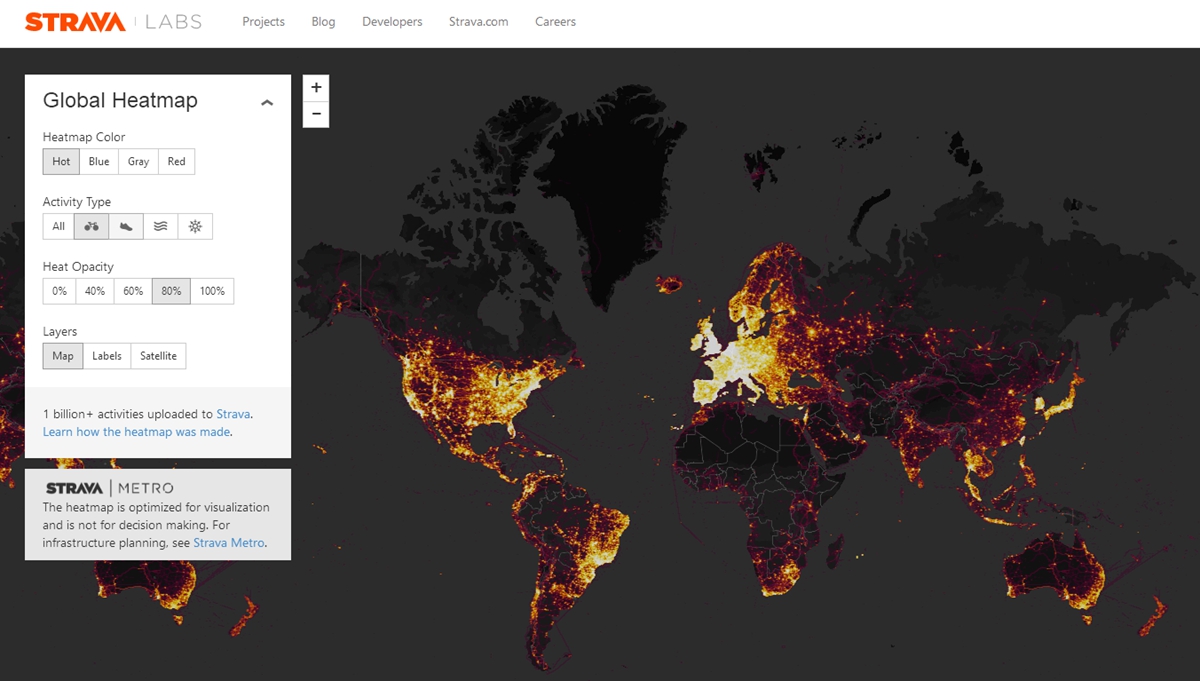Image resolution: width=1200 pixels, height=681 pixels.
Task: Set heatmap color to Blue
Action: tap(99, 162)
